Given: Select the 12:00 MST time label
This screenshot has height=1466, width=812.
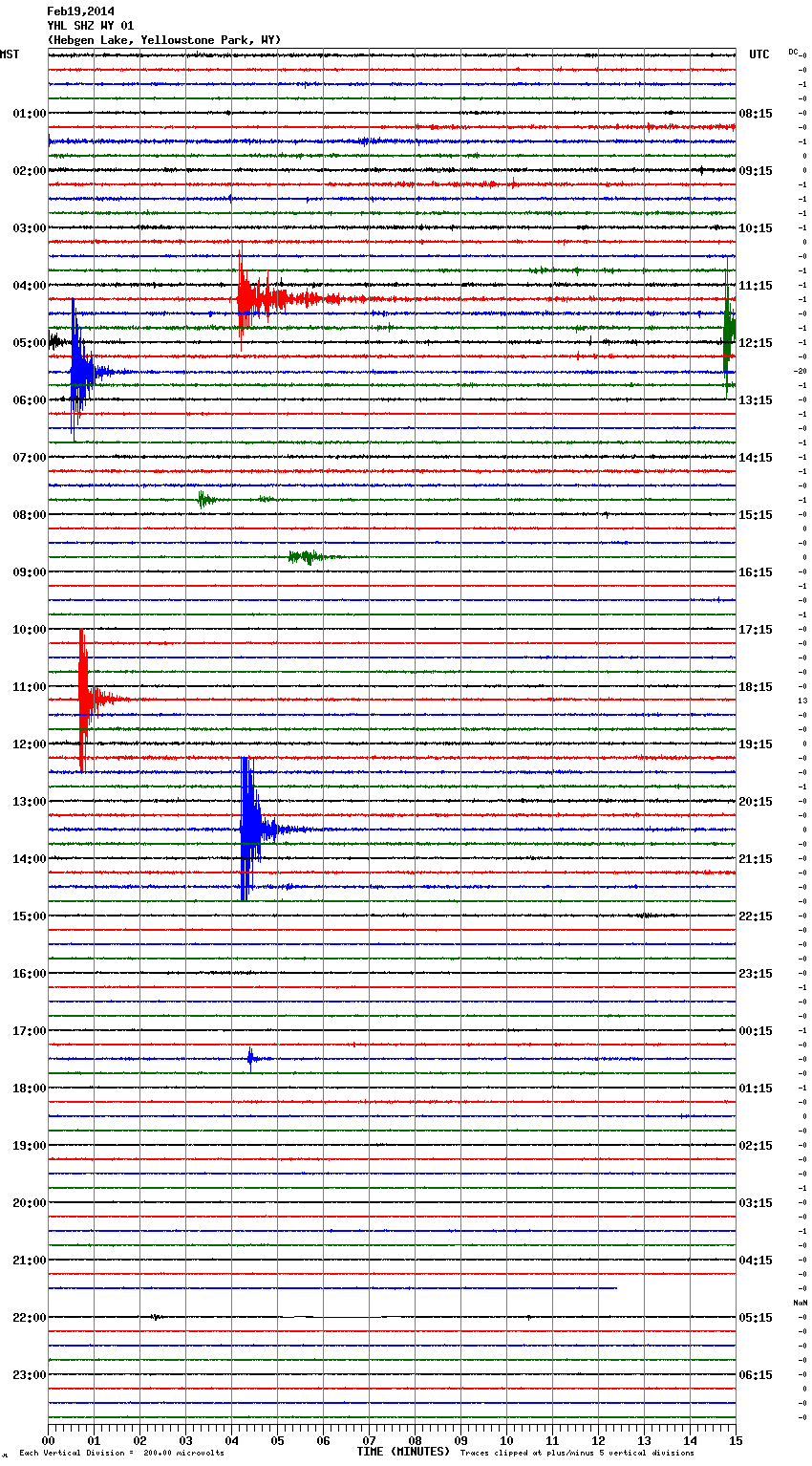Looking at the screenshot, I should 29,744.
